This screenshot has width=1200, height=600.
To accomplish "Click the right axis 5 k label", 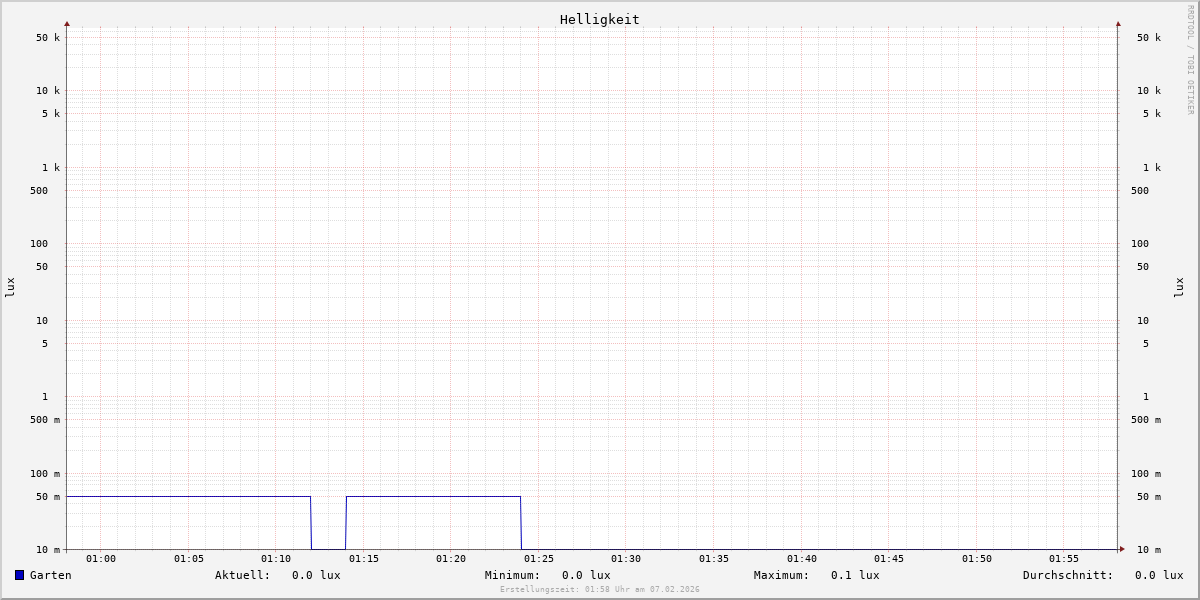I will 1152,114.
